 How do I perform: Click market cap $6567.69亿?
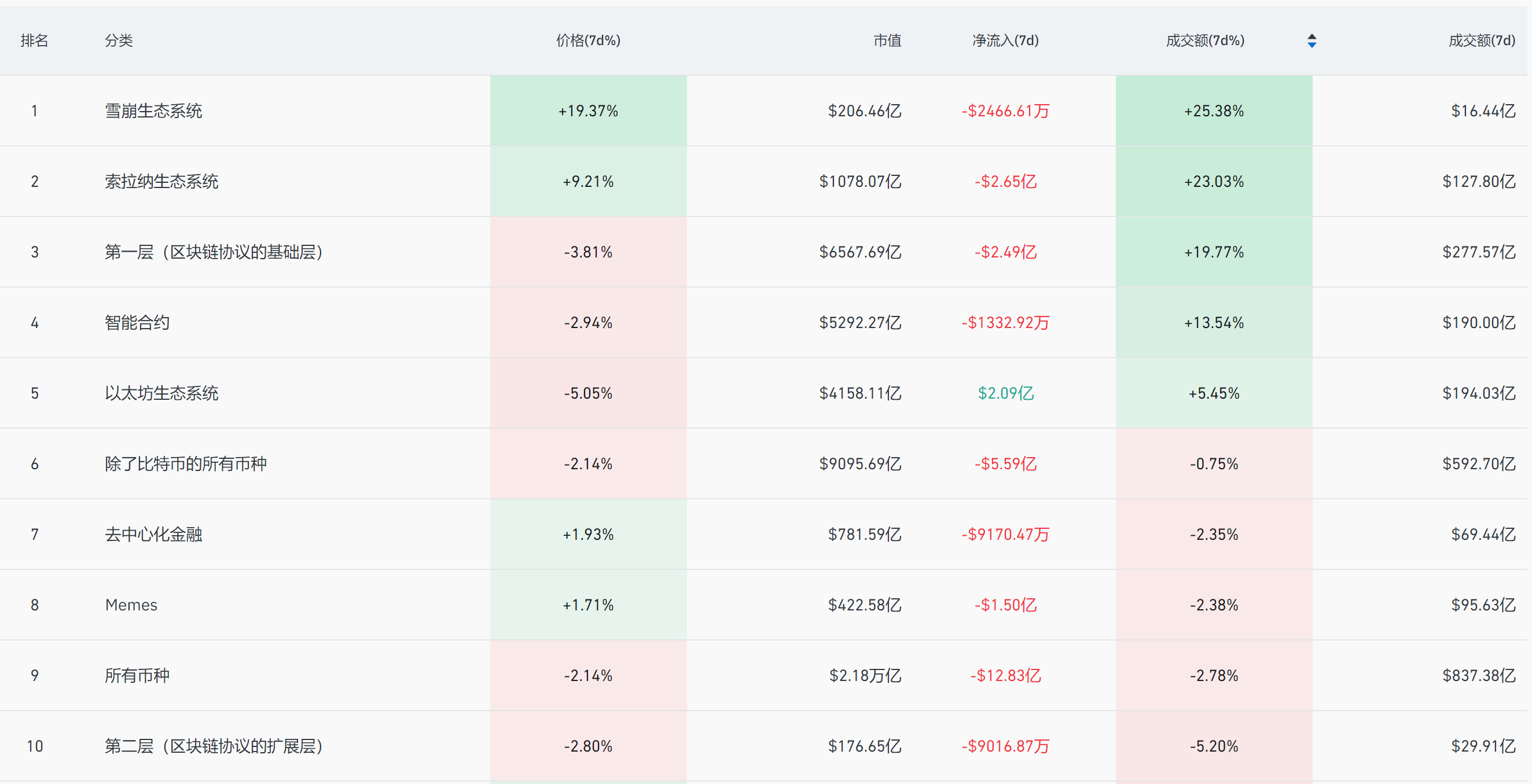click(x=860, y=252)
